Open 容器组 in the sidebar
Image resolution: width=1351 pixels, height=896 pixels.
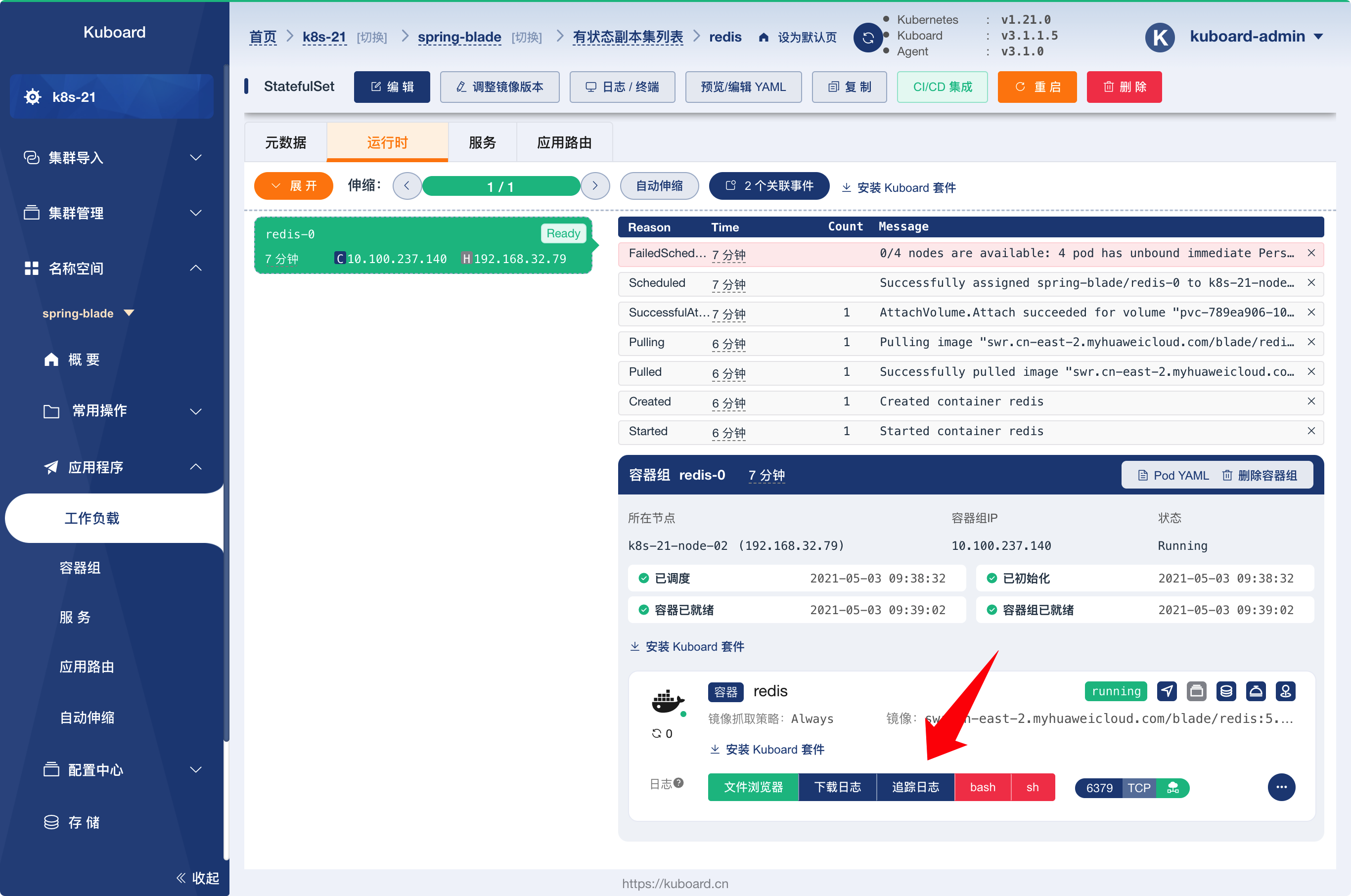(x=80, y=568)
